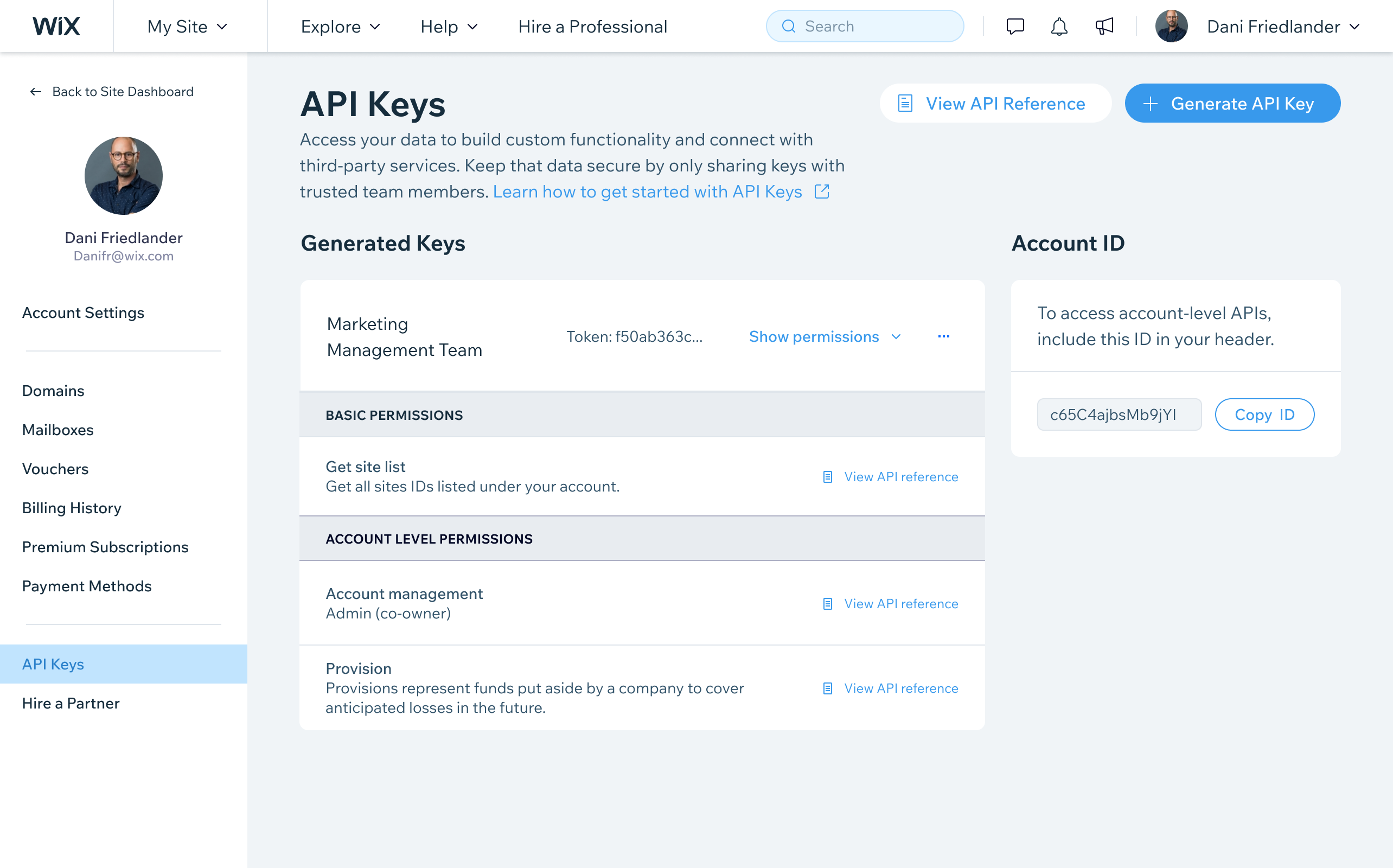Open Payment Methods in sidebar
Image resolution: width=1393 pixels, height=868 pixels.
pyautogui.click(x=87, y=585)
